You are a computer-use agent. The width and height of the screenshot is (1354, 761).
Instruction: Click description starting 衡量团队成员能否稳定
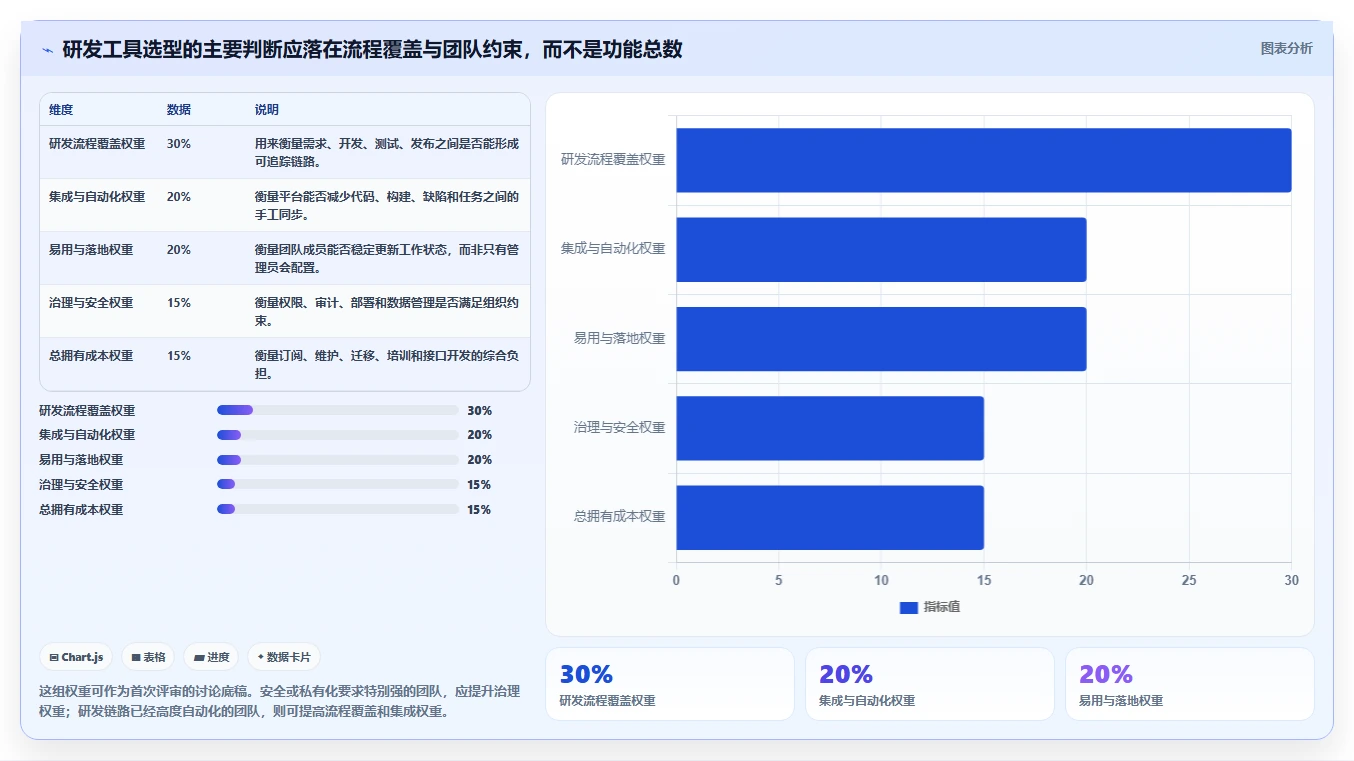click(387, 259)
